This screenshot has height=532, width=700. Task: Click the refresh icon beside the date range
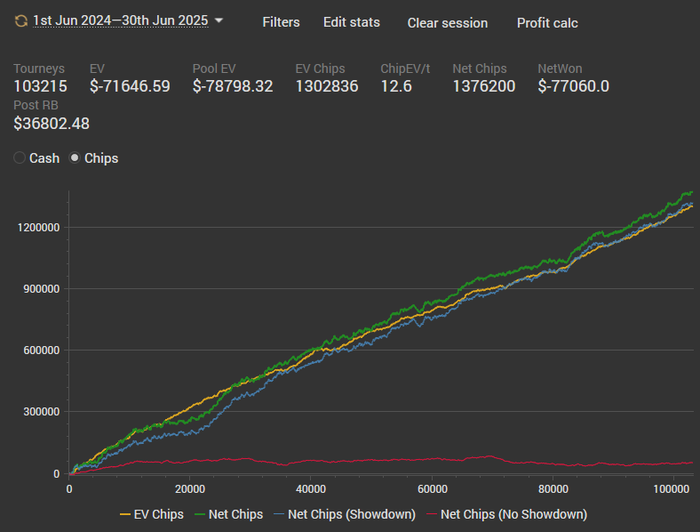point(21,21)
